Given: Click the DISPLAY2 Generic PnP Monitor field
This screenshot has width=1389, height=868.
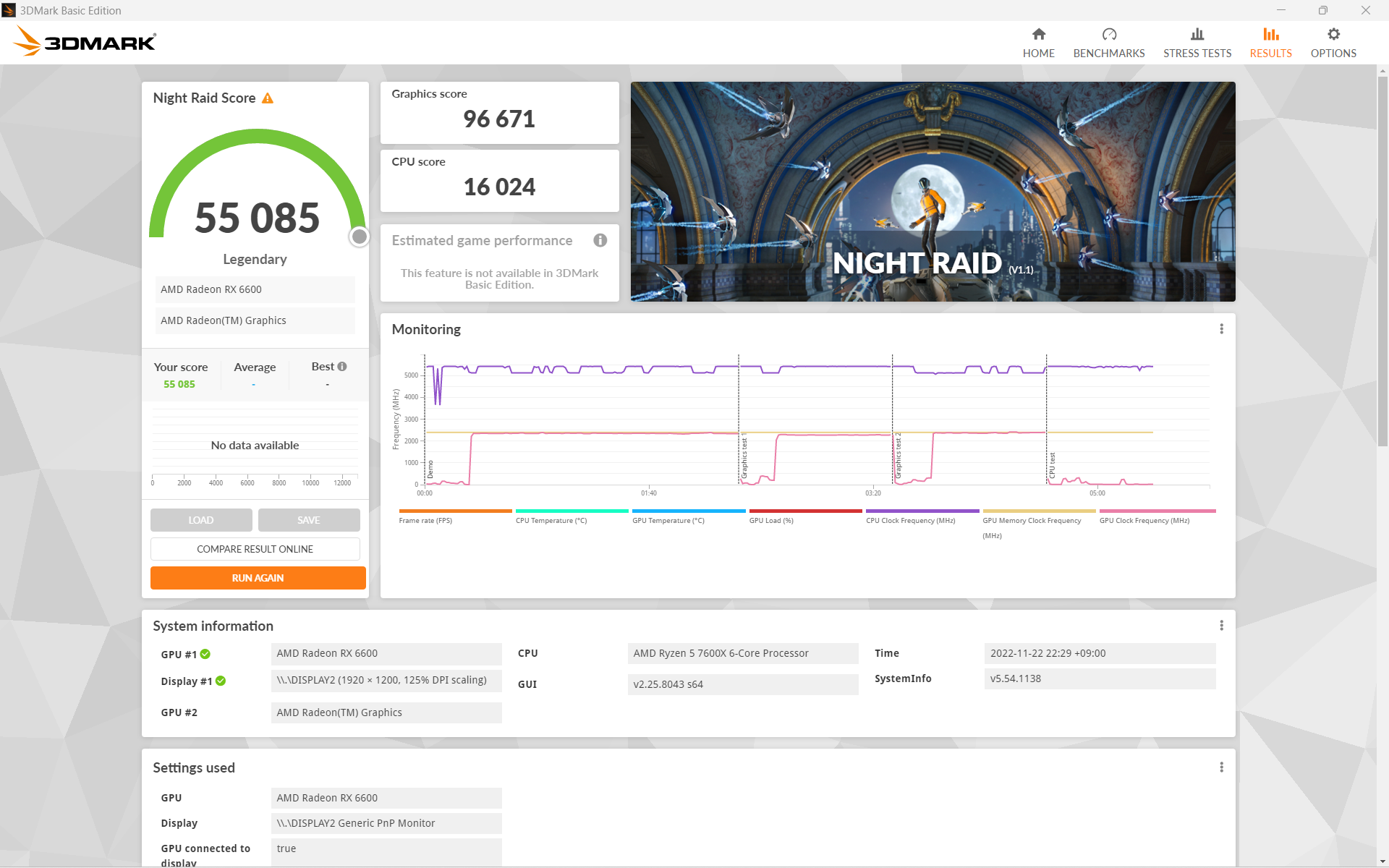Looking at the screenshot, I should [386, 823].
